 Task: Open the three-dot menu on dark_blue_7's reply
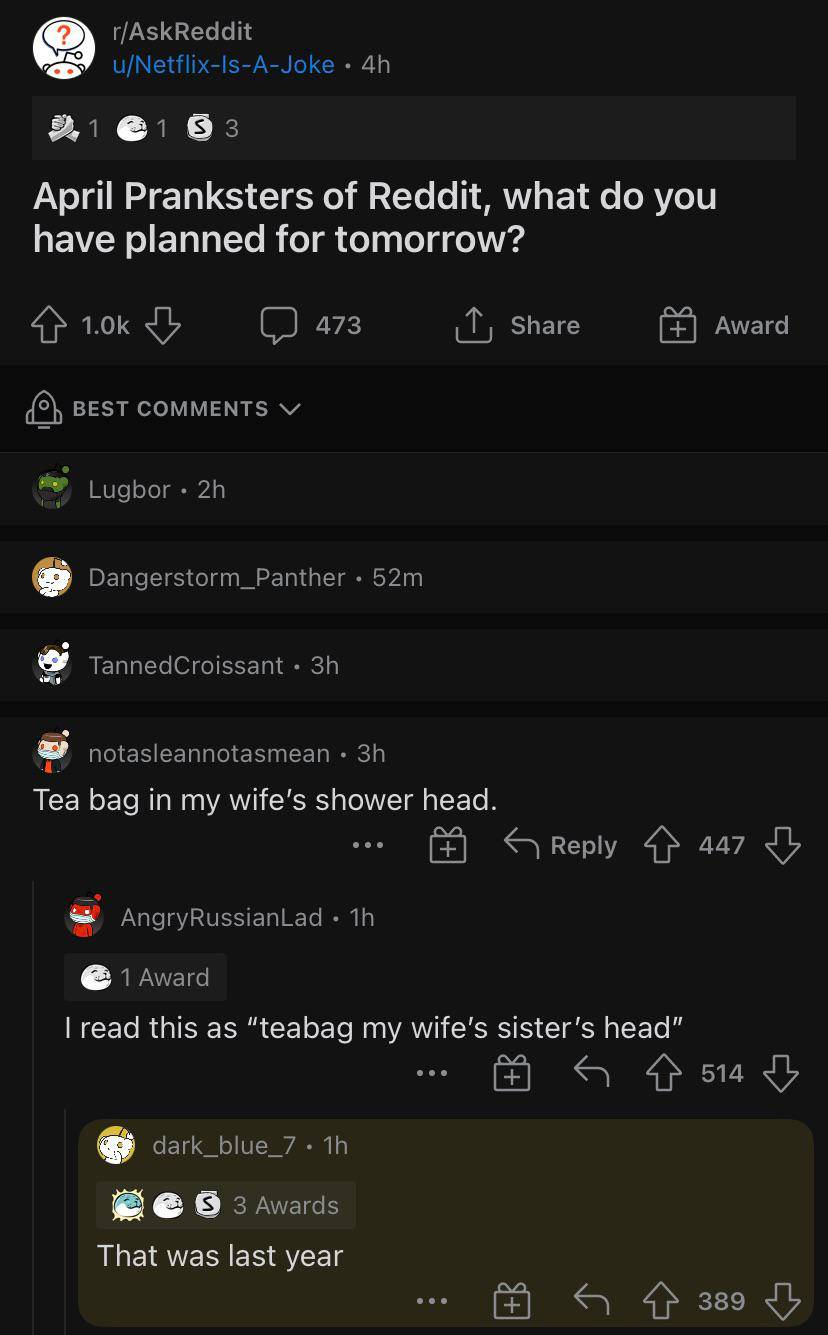[432, 1301]
